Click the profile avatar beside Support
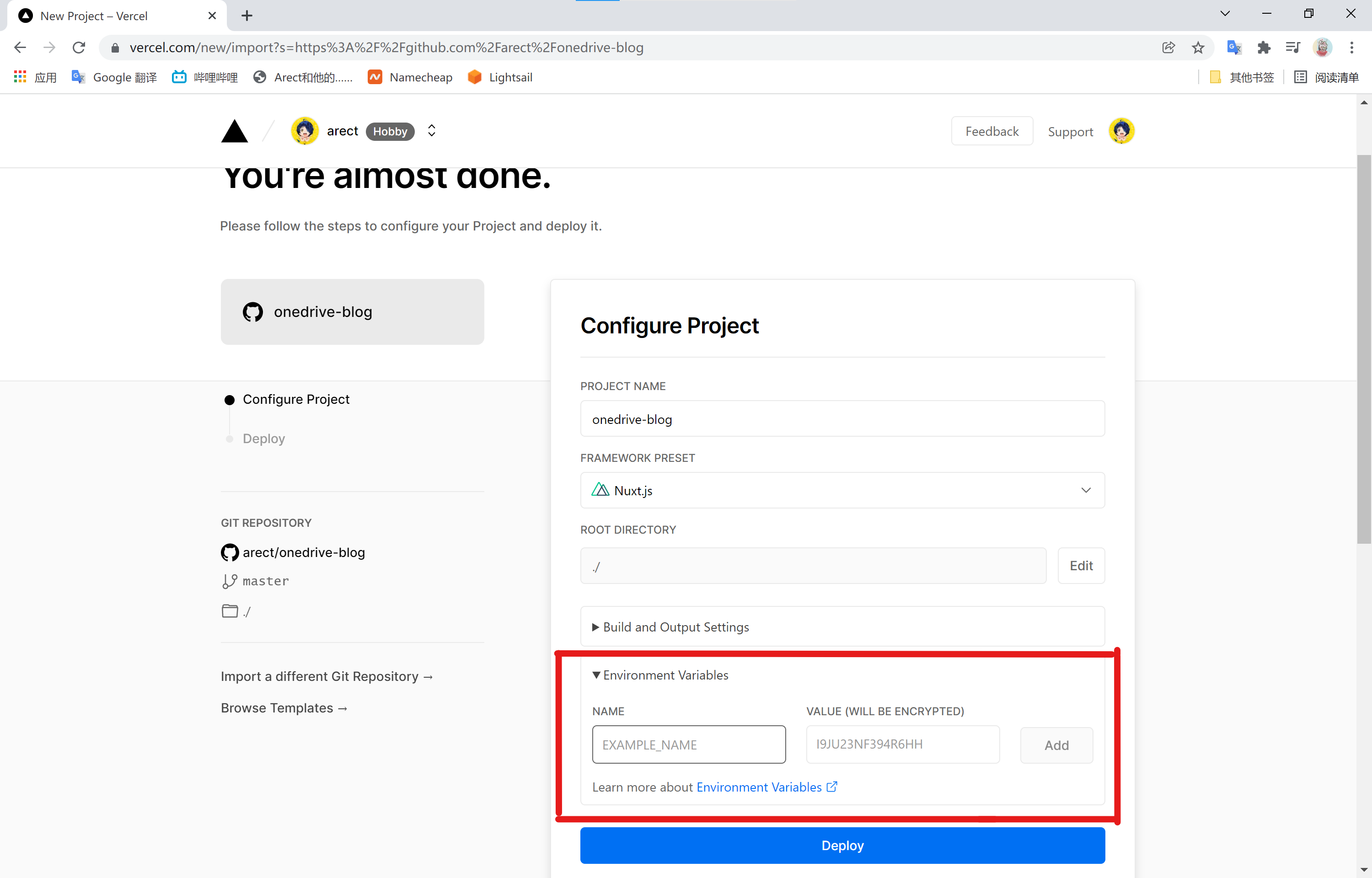 (1120, 132)
